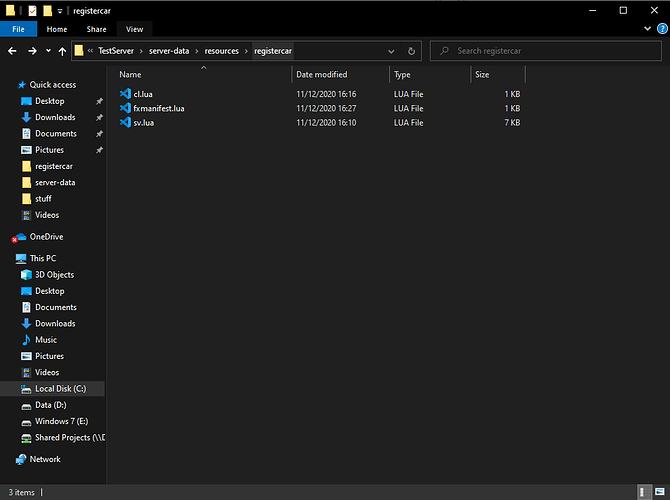Open Network in the navigation pane
The image size is (670, 500).
[x=45, y=459]
